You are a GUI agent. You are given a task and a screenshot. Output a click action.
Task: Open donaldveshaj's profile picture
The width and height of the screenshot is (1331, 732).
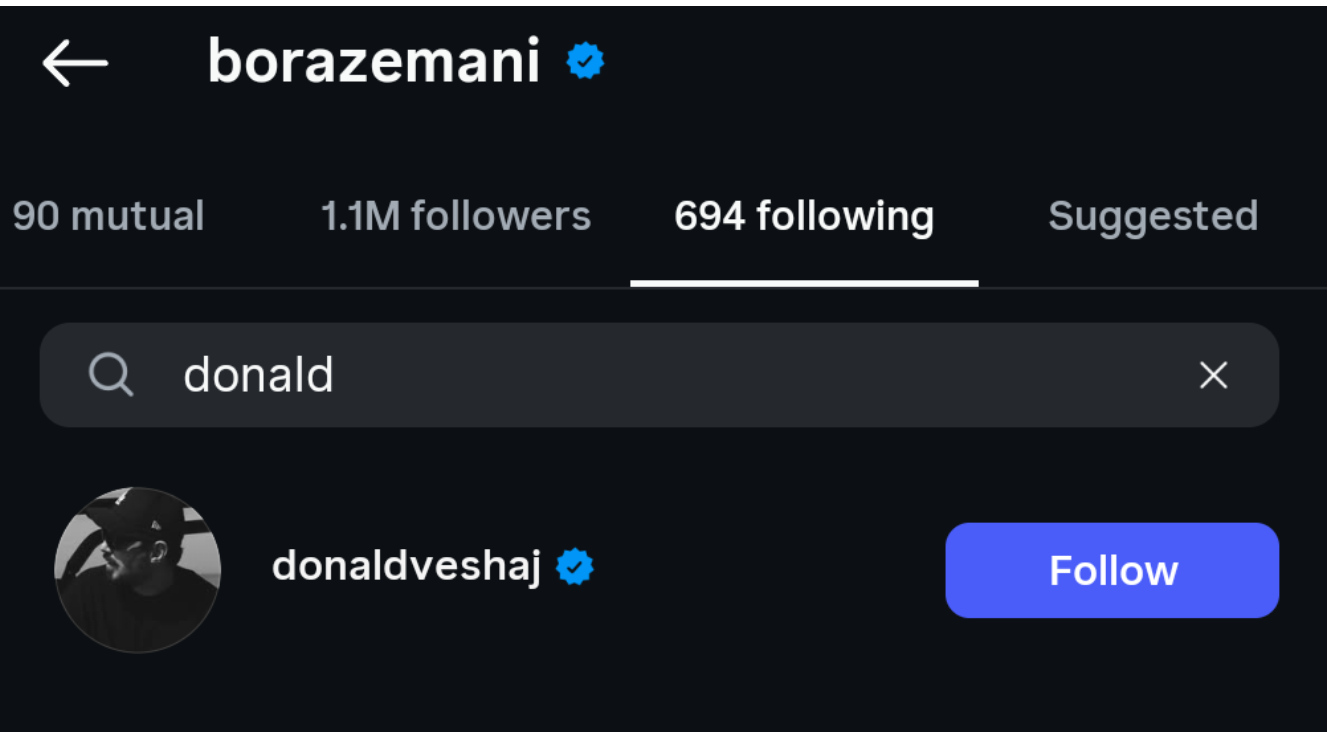coord(137,570)
